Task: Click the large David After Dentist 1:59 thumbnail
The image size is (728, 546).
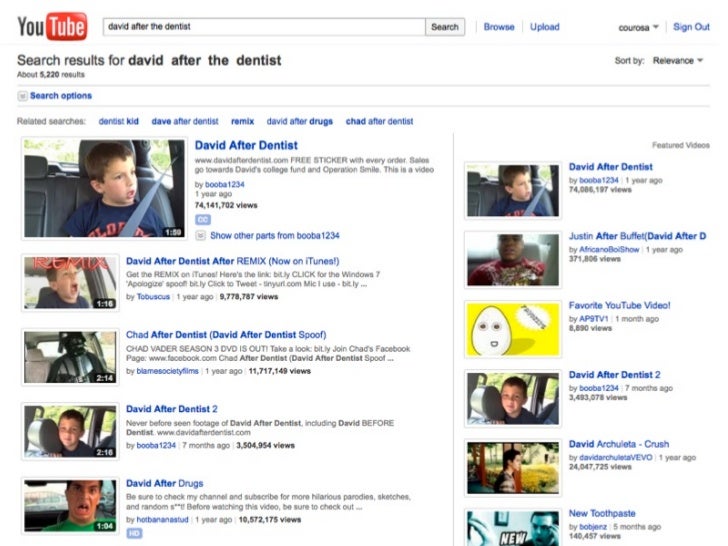Action: pyautogui.click(x=104, y=188)
